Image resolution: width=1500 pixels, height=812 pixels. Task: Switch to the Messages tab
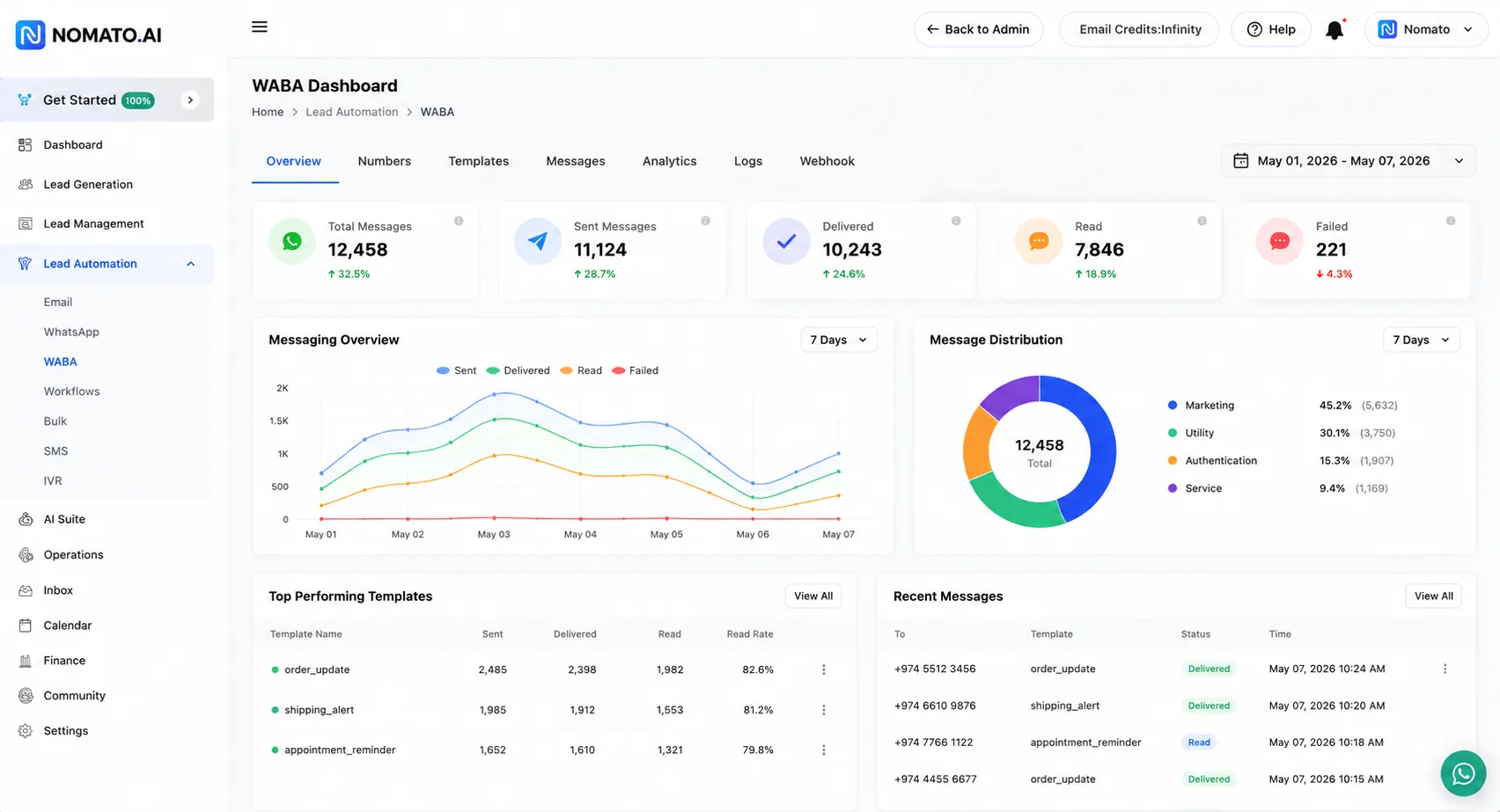tap(576, 162)
